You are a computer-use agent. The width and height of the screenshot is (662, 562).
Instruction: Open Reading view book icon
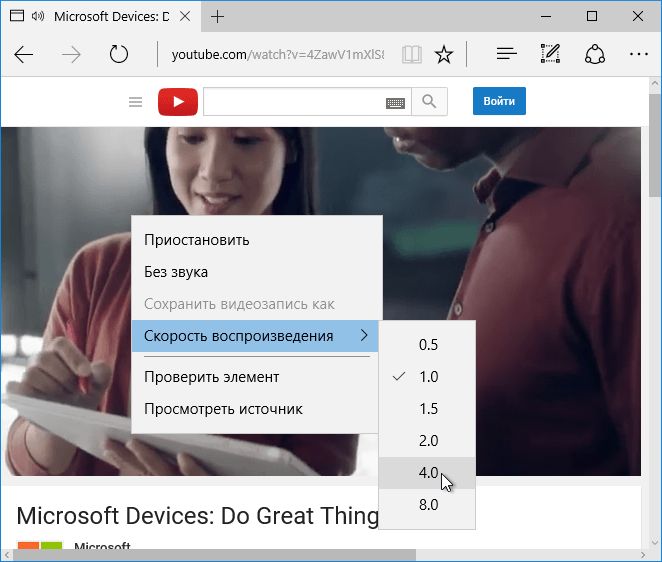pos(410,54)
